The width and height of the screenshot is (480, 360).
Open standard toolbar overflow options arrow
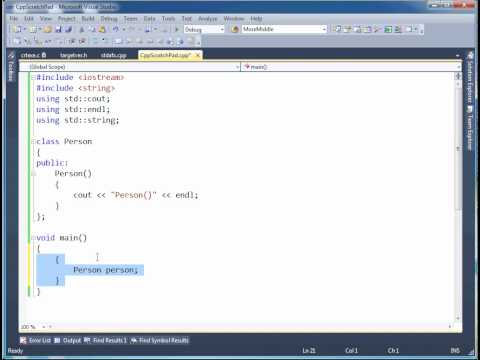click(x=422, y=30)
